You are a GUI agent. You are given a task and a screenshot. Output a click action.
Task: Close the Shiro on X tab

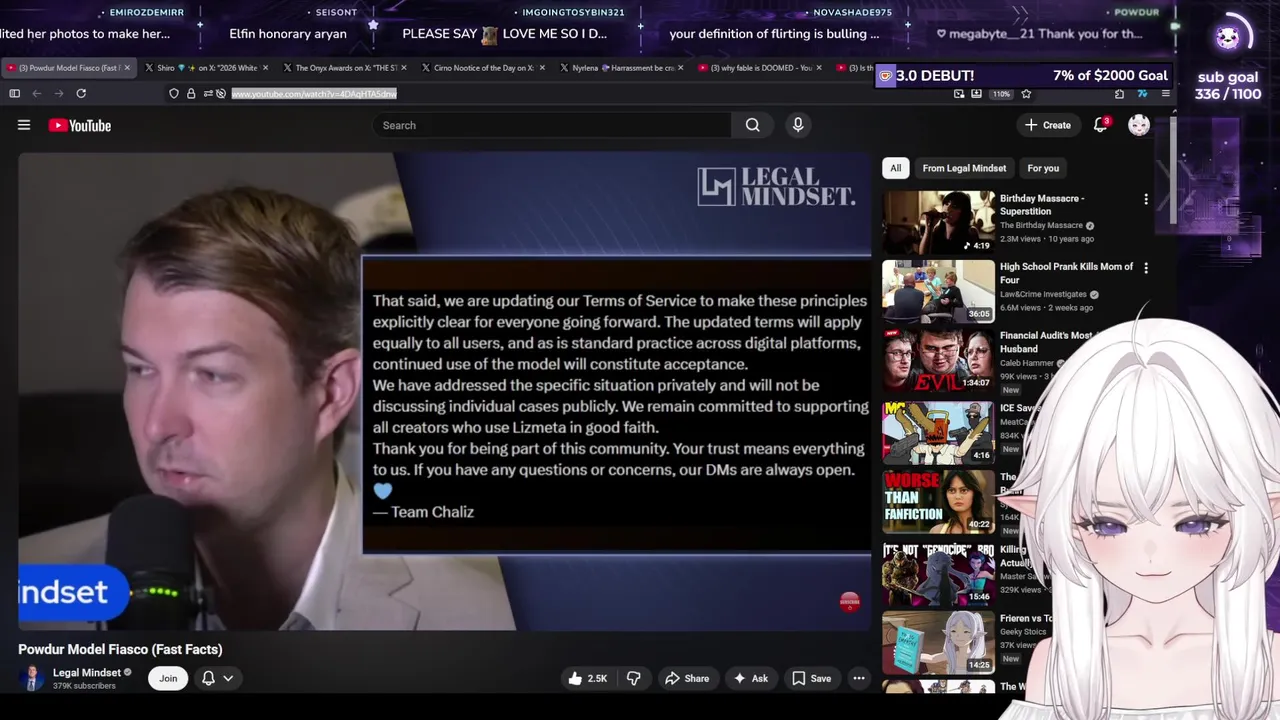(265, 68)
